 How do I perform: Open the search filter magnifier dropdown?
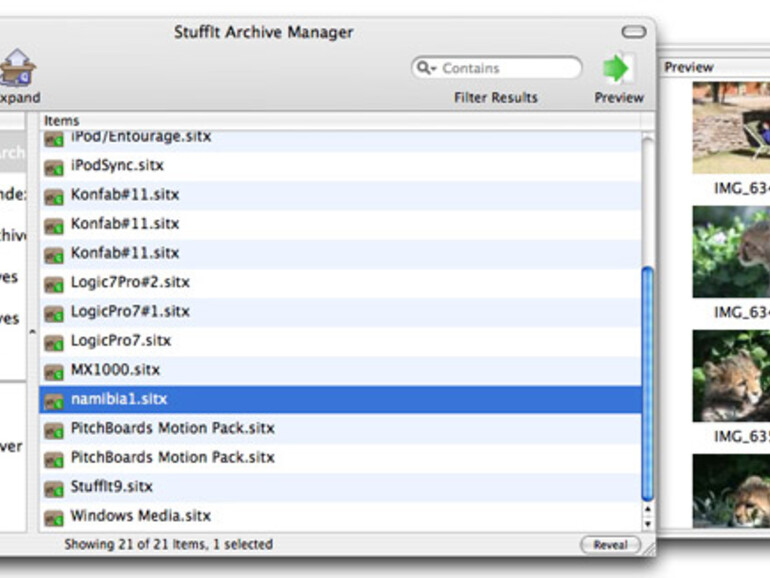tap(427, 68)
